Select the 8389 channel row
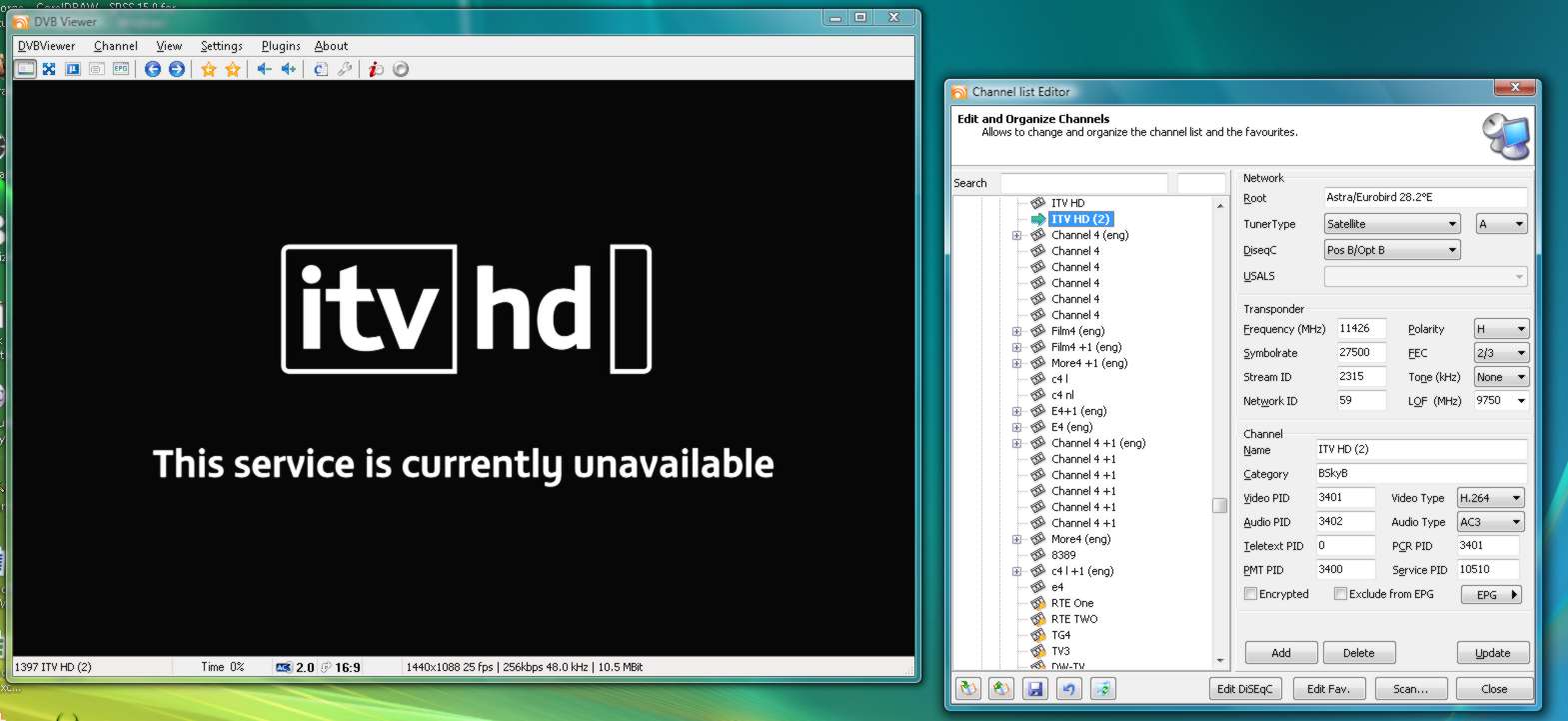The height and width of the screenshot is (721, 1568). (x=1063, y=555)
